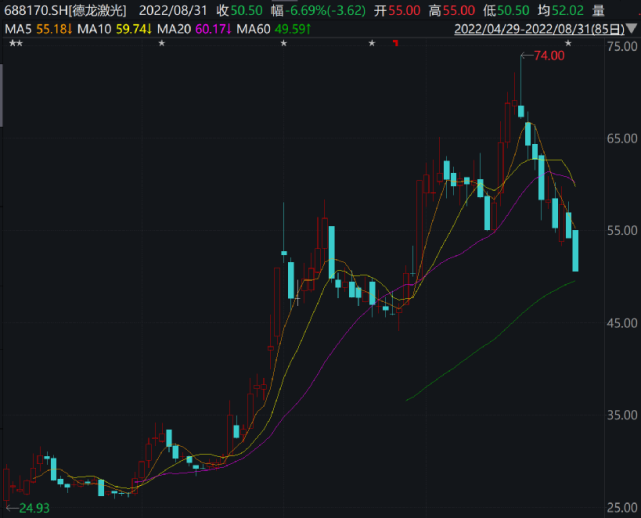Click the 65.00 price axis label
The height and width of the screenshot is (518, 641).
[x=621, y=138]
